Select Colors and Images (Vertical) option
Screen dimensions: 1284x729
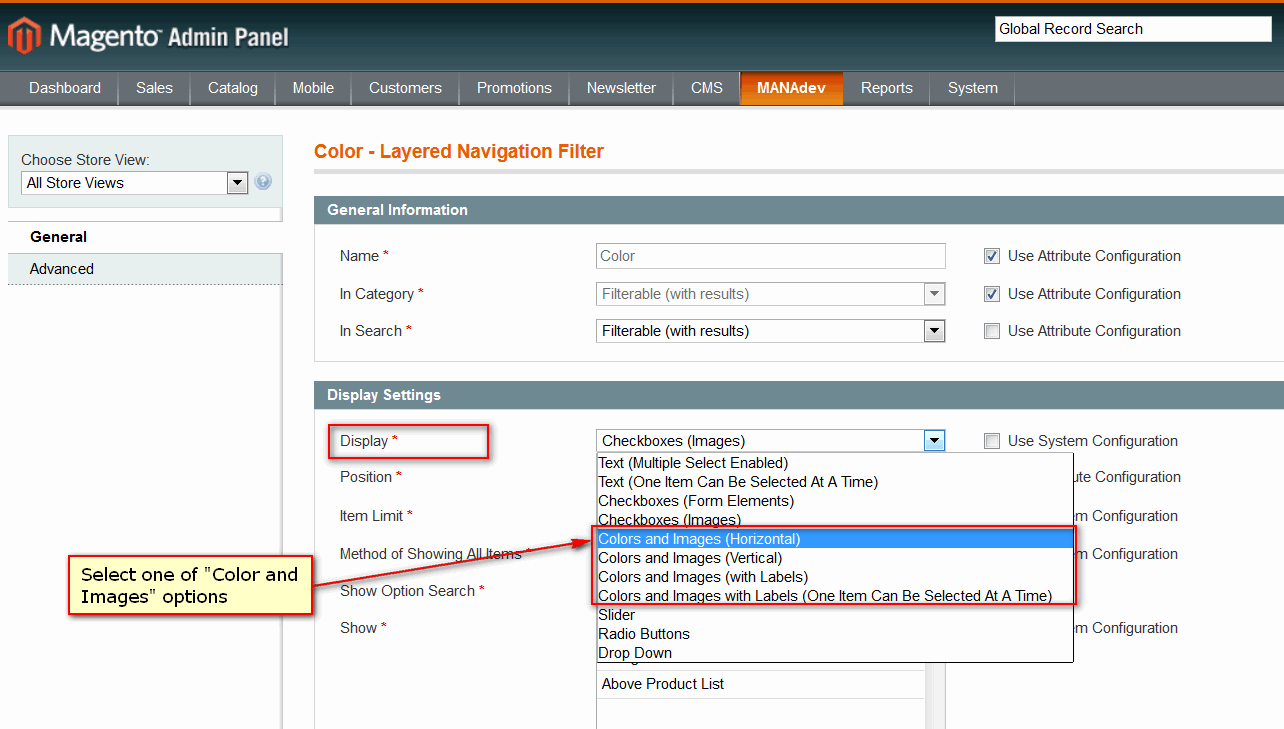[835, 558]
